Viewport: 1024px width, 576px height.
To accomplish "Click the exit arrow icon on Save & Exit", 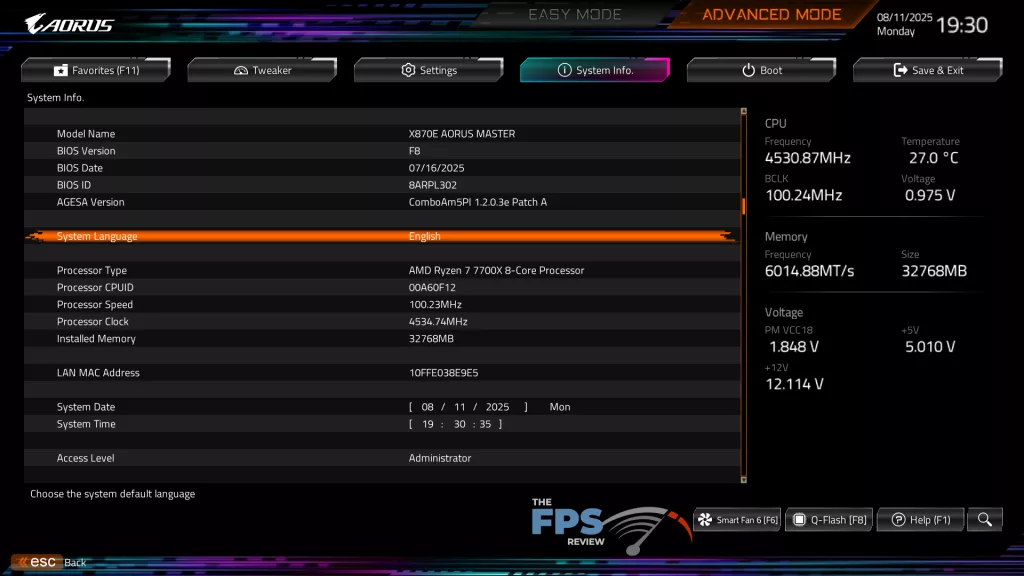I will [901, 70].
